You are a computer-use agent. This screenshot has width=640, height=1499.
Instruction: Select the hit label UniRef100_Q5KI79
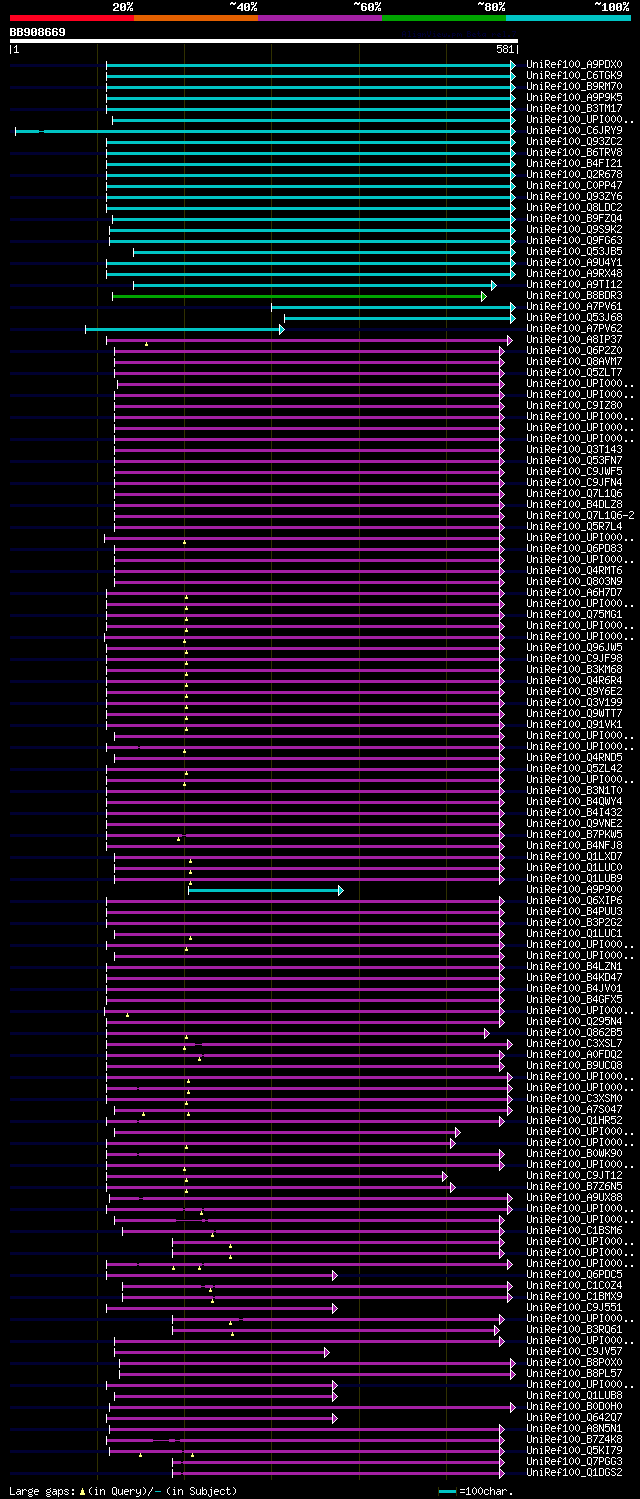[574, 1451]
